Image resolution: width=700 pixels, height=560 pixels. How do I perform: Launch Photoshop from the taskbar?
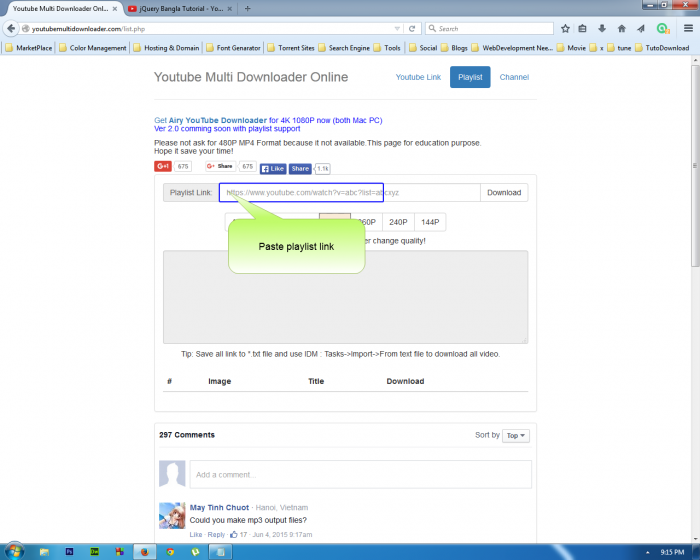tap(69, 552)
